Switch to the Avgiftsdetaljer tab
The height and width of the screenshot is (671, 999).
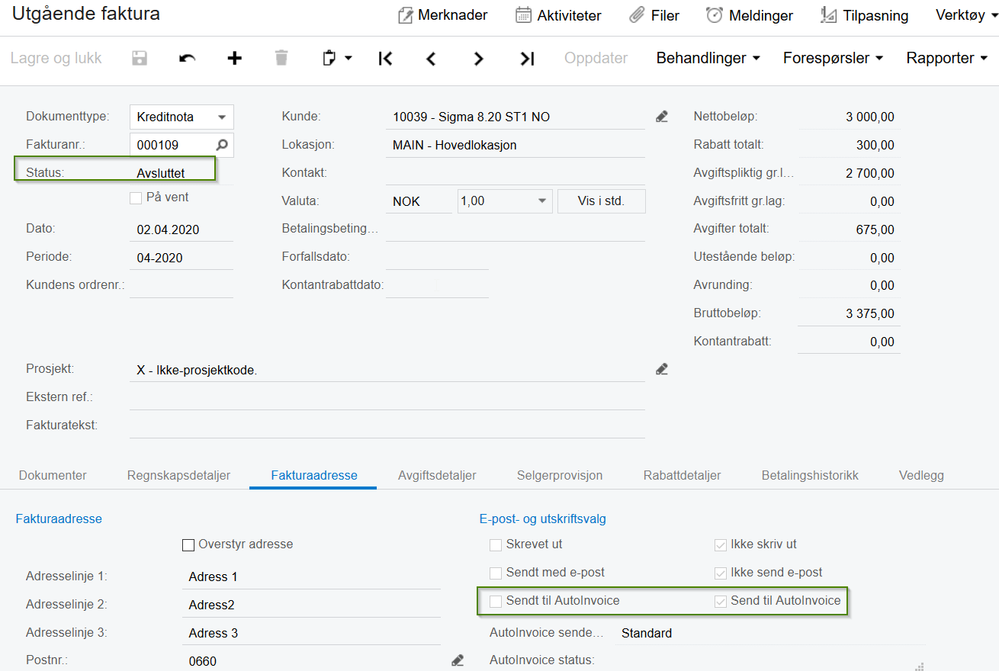coord(437,475)
